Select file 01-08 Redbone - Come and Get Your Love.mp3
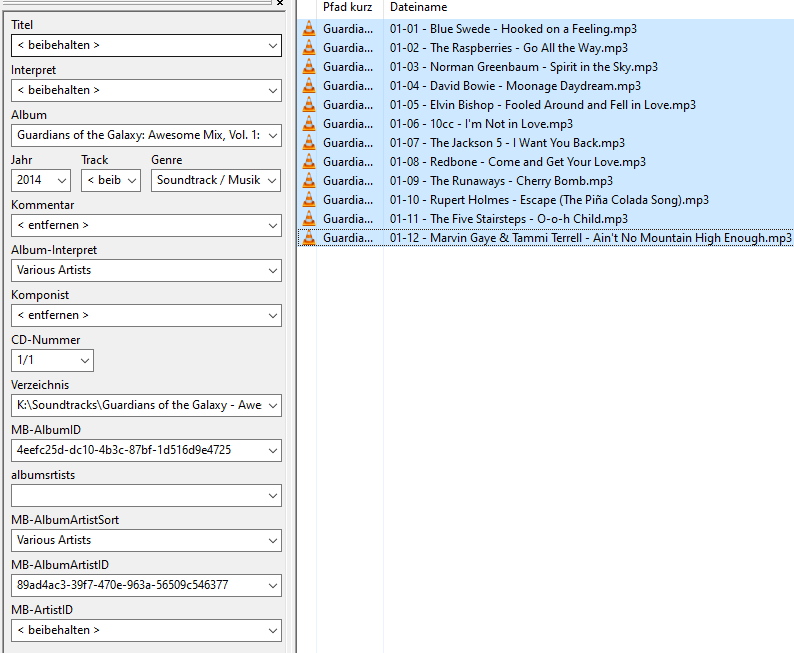794x653 pixels. (x=518, y=162)
